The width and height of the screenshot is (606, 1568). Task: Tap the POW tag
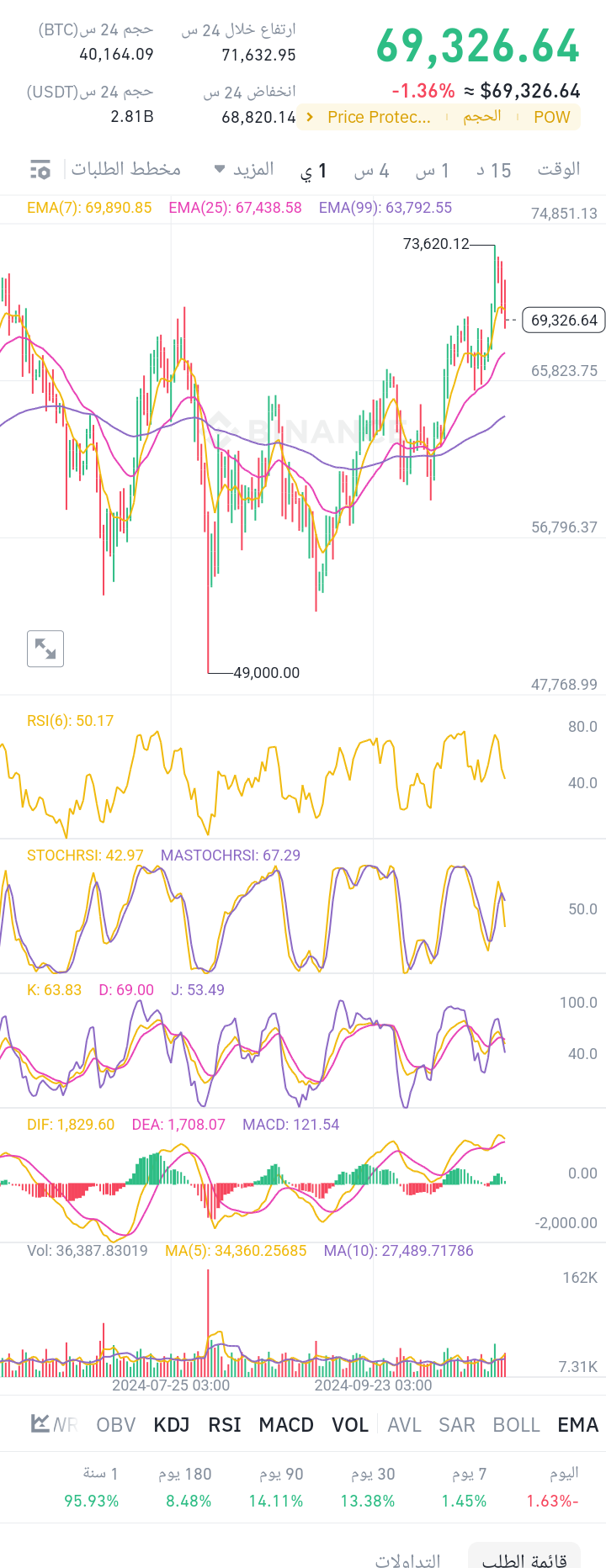click(x=552, y=117)
